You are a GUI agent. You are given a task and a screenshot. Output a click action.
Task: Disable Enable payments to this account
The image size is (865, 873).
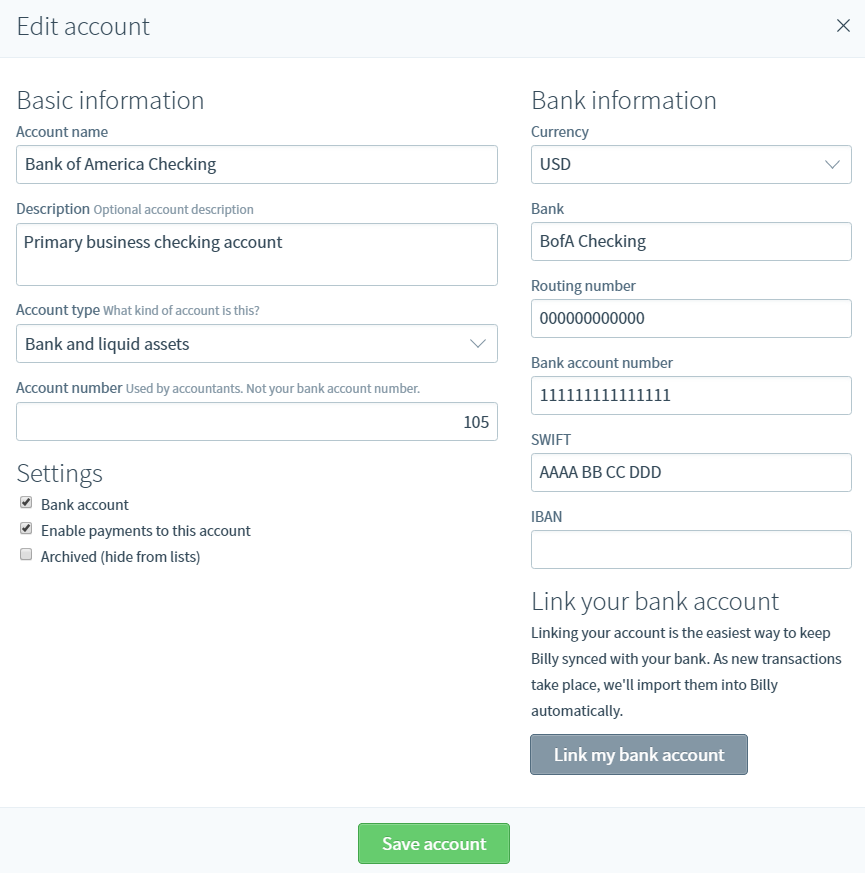[x=26, y=530]
